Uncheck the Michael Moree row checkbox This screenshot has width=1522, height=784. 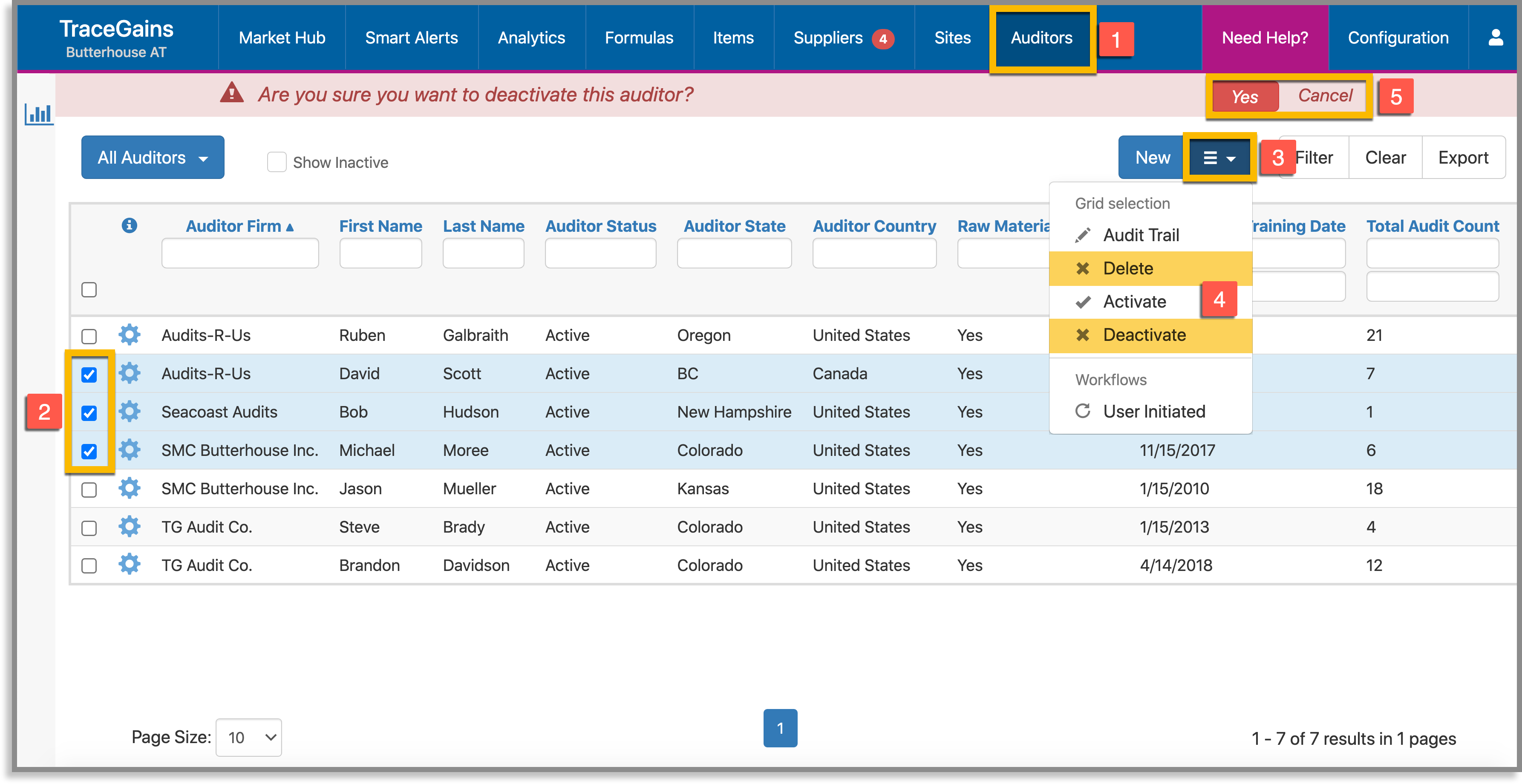pos(89,451)
